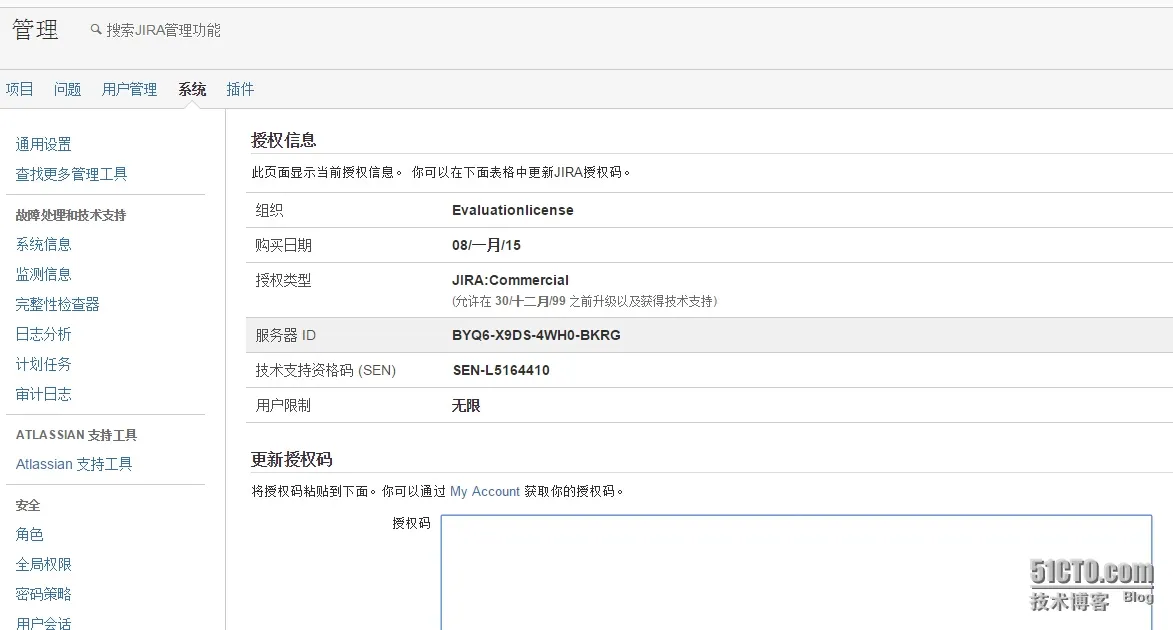Open 完整性检查器 link
Screen dimensions: 1173x630
pos(58,304)
